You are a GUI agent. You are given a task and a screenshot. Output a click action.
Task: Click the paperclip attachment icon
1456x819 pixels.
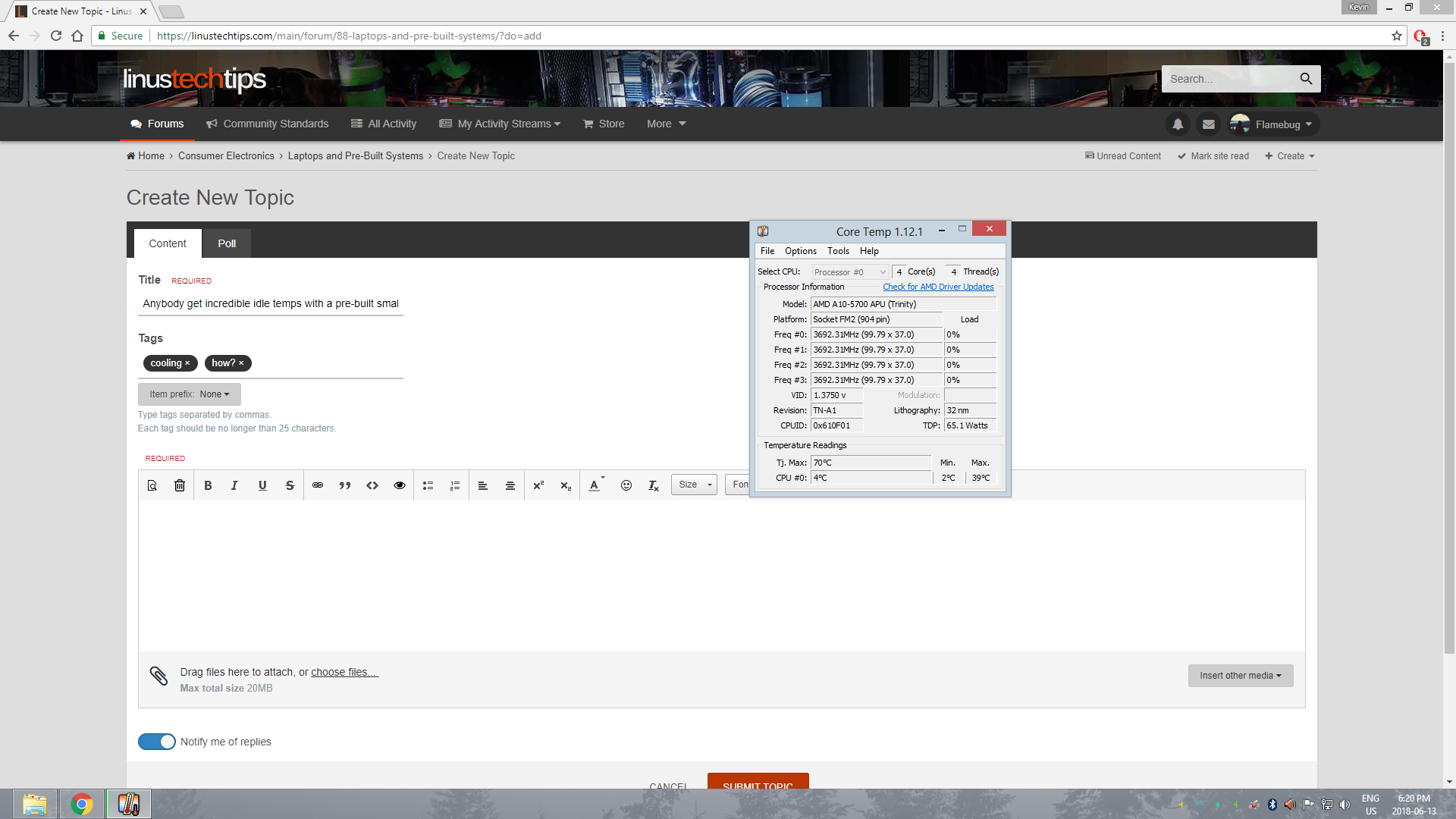point(158,676)
